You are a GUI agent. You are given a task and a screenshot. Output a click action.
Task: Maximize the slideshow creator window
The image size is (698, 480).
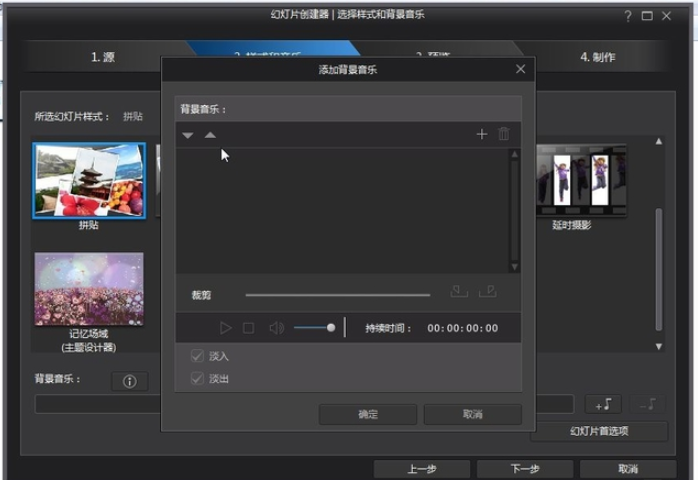[647, 16]
